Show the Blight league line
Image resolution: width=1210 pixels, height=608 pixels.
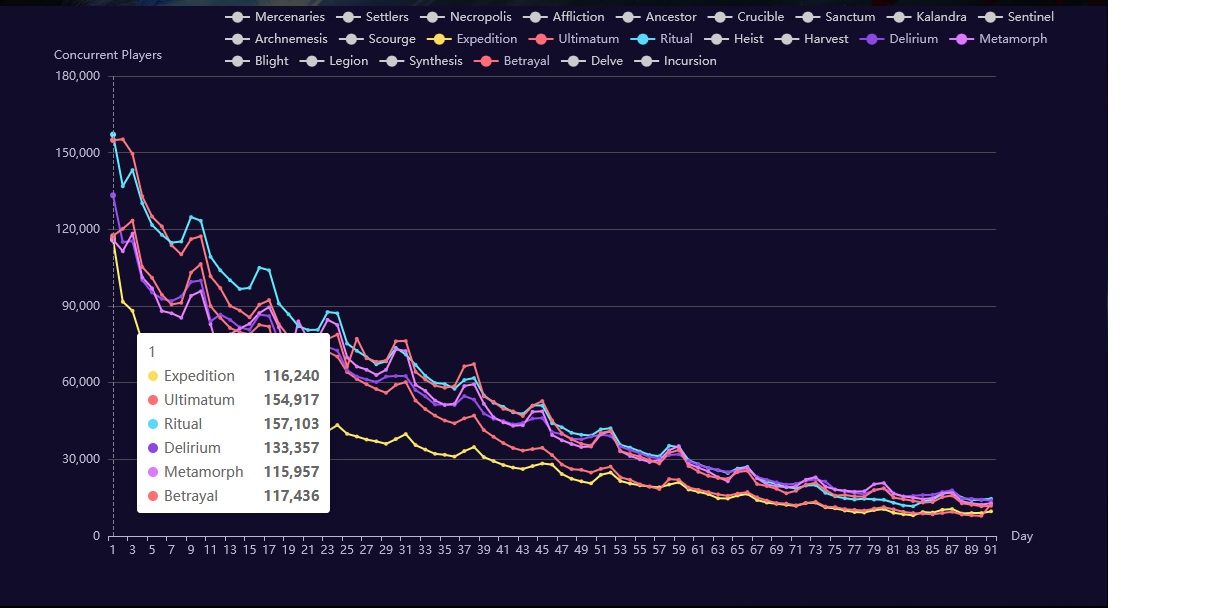pos(257,61)
